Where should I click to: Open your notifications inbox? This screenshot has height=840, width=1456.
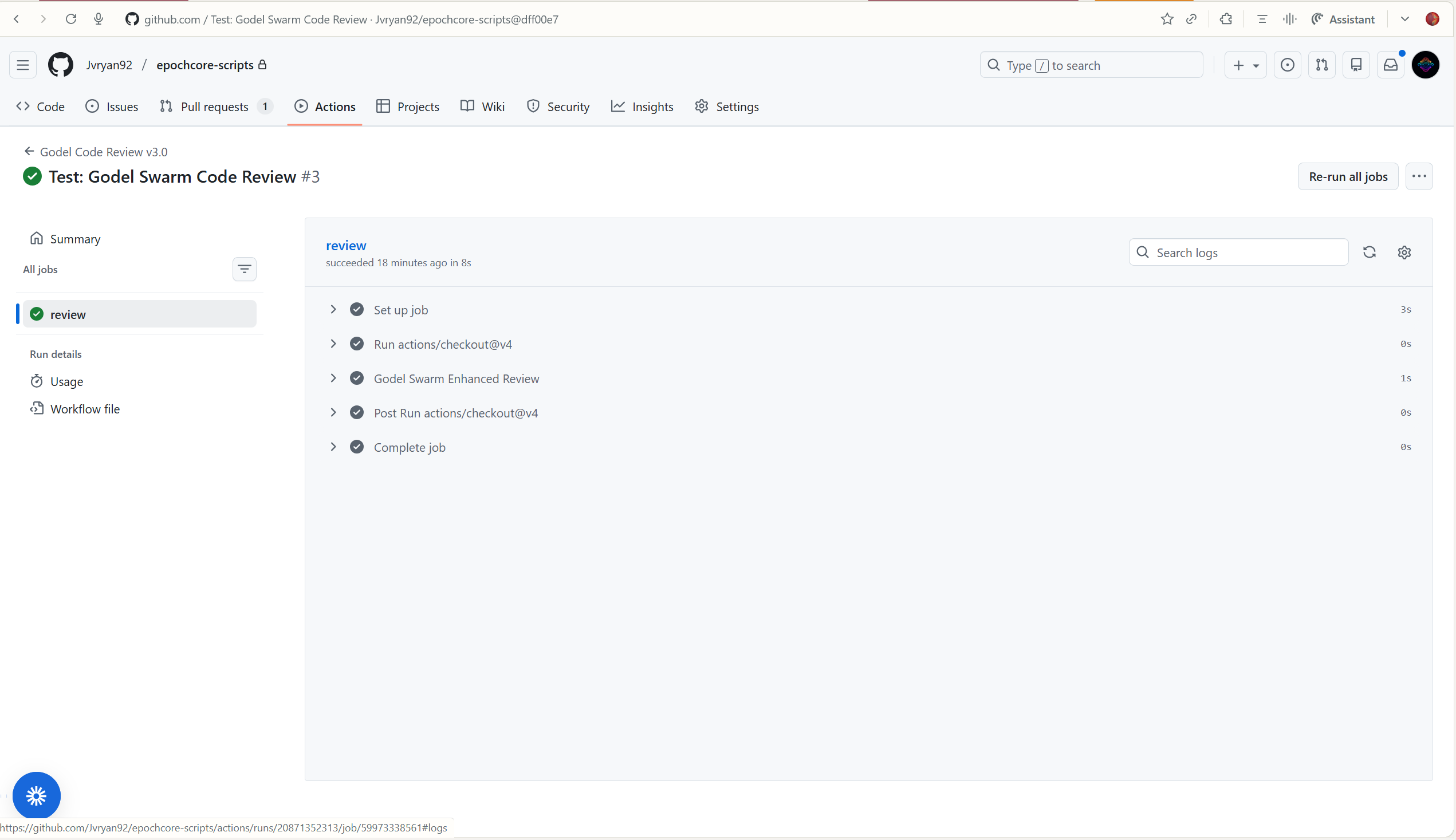(1390, 65)
